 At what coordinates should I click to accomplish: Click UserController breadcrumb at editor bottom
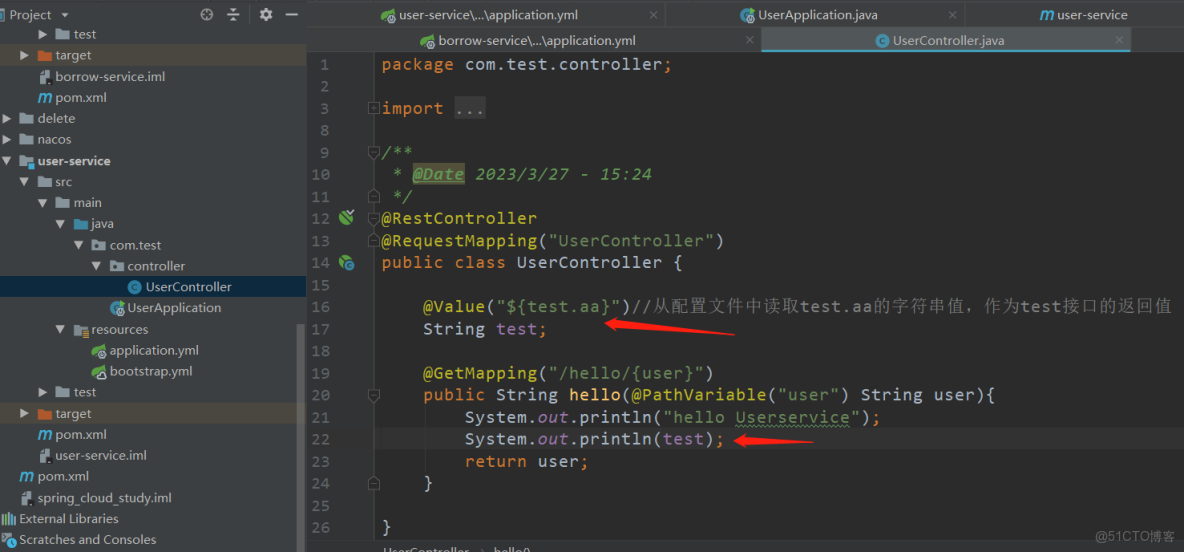(426, 550)
